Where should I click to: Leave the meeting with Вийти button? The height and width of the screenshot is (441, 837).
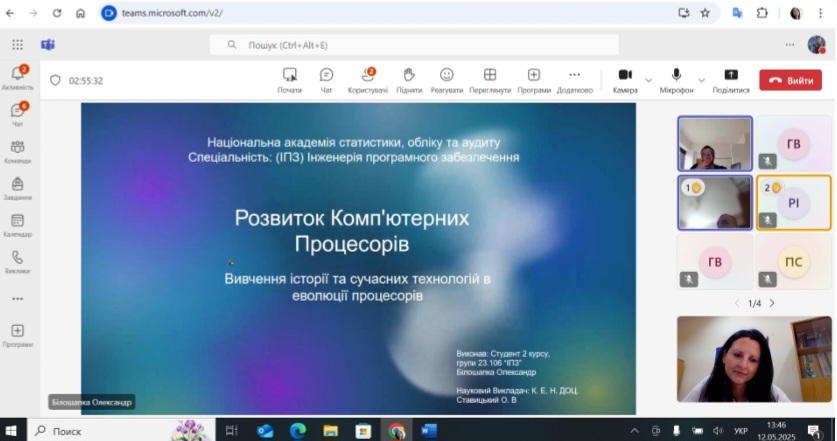pyautogui.click(x=790, y=80)
